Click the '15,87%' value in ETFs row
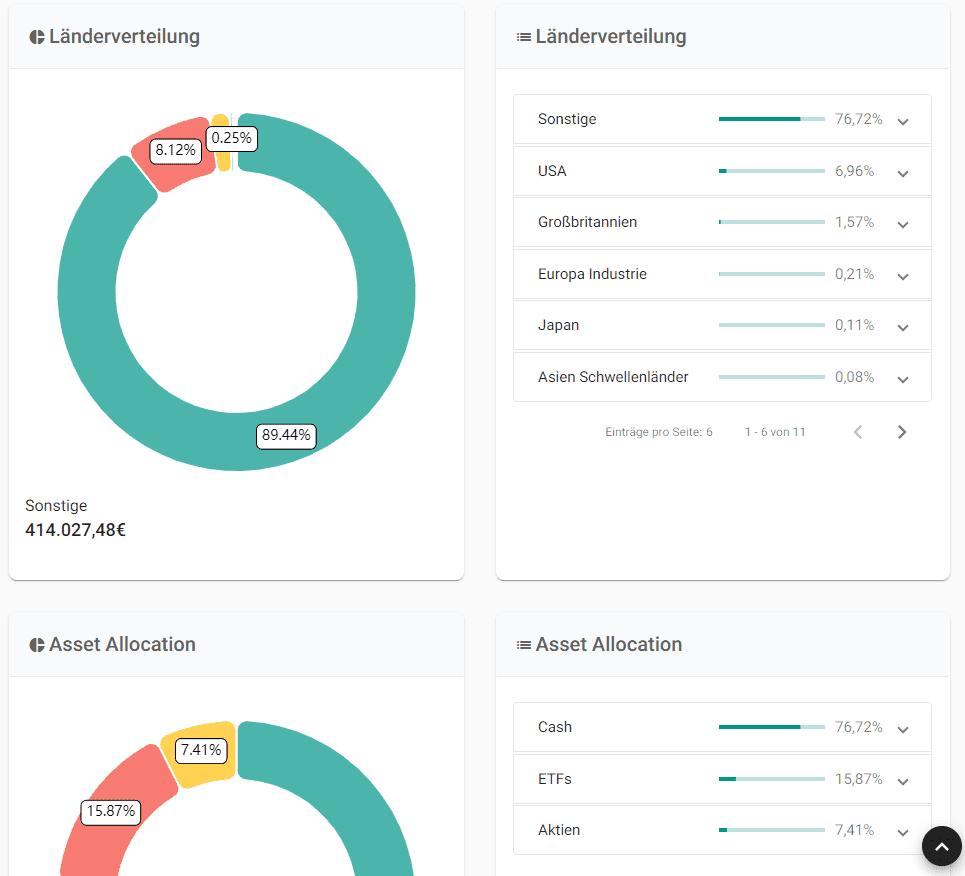Viewport: 965px width, 876px height. (x=859, y=779)
